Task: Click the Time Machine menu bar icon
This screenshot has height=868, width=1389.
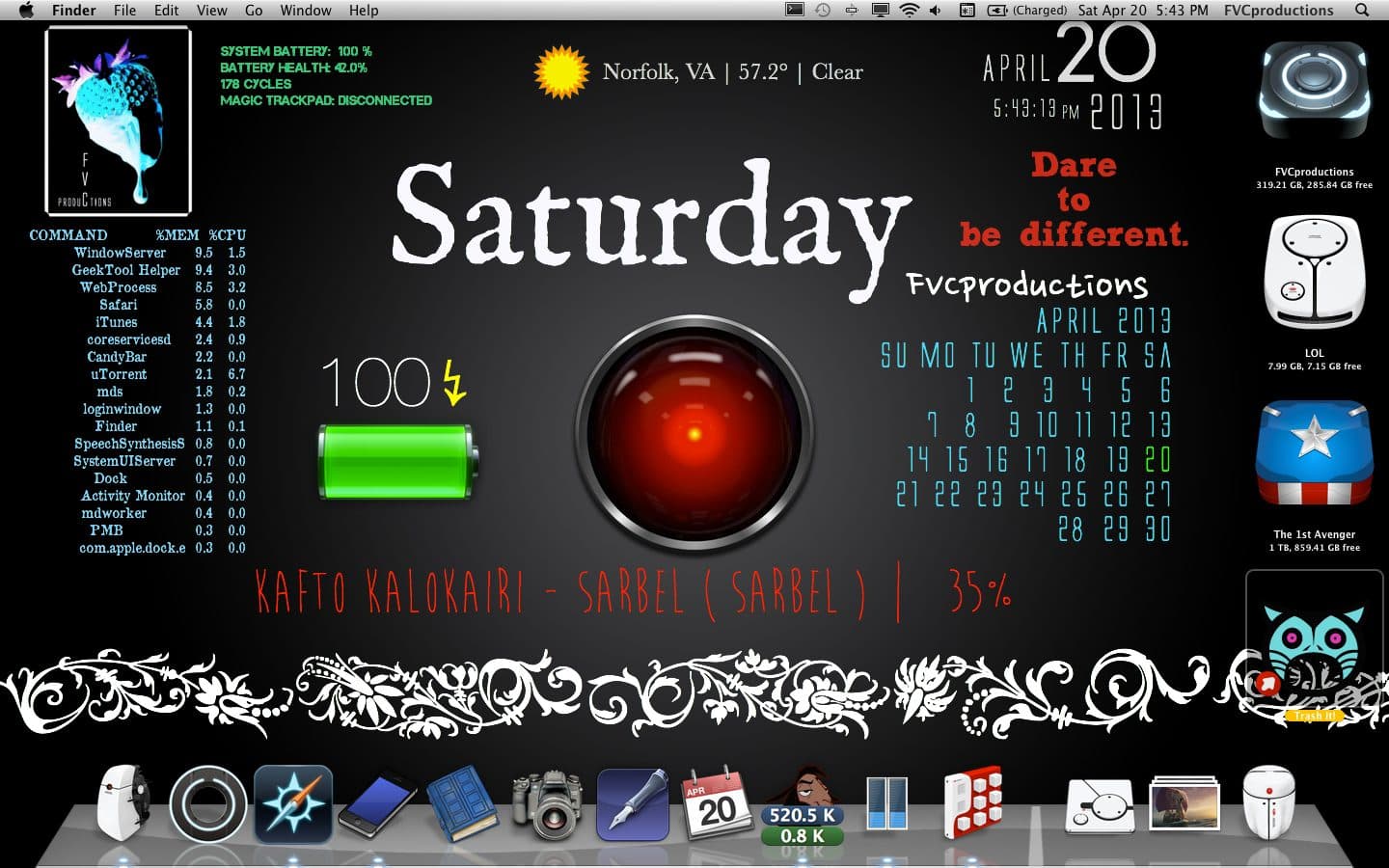Action: click(x=823, y=11)
